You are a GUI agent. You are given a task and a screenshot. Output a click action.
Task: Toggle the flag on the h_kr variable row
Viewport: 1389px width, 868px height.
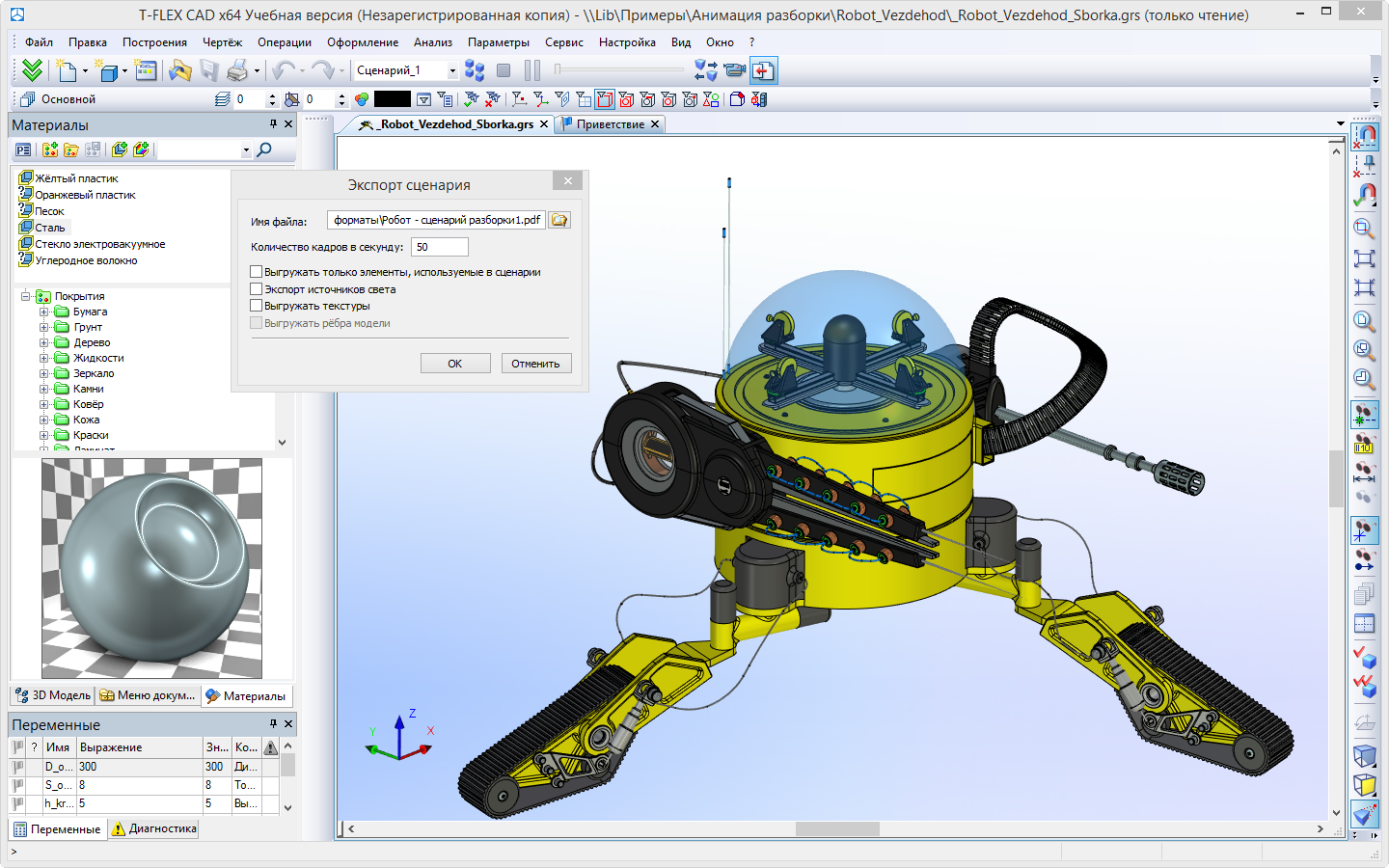(17, 803)
